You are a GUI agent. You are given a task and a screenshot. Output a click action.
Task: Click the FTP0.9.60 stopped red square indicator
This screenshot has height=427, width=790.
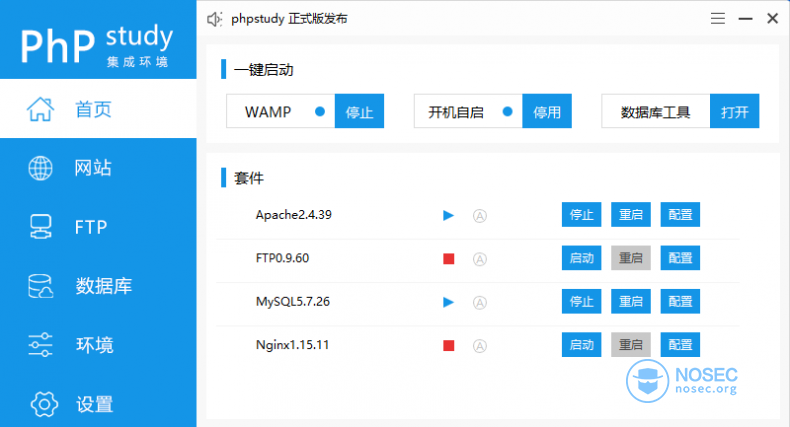448,259
